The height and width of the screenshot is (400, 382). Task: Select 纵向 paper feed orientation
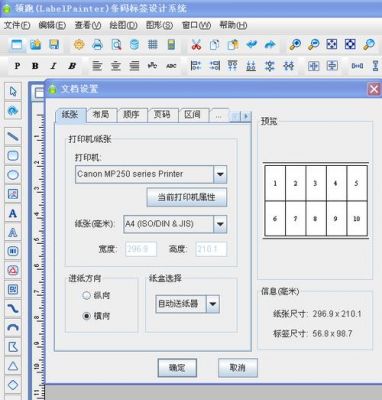click(96, 295)
